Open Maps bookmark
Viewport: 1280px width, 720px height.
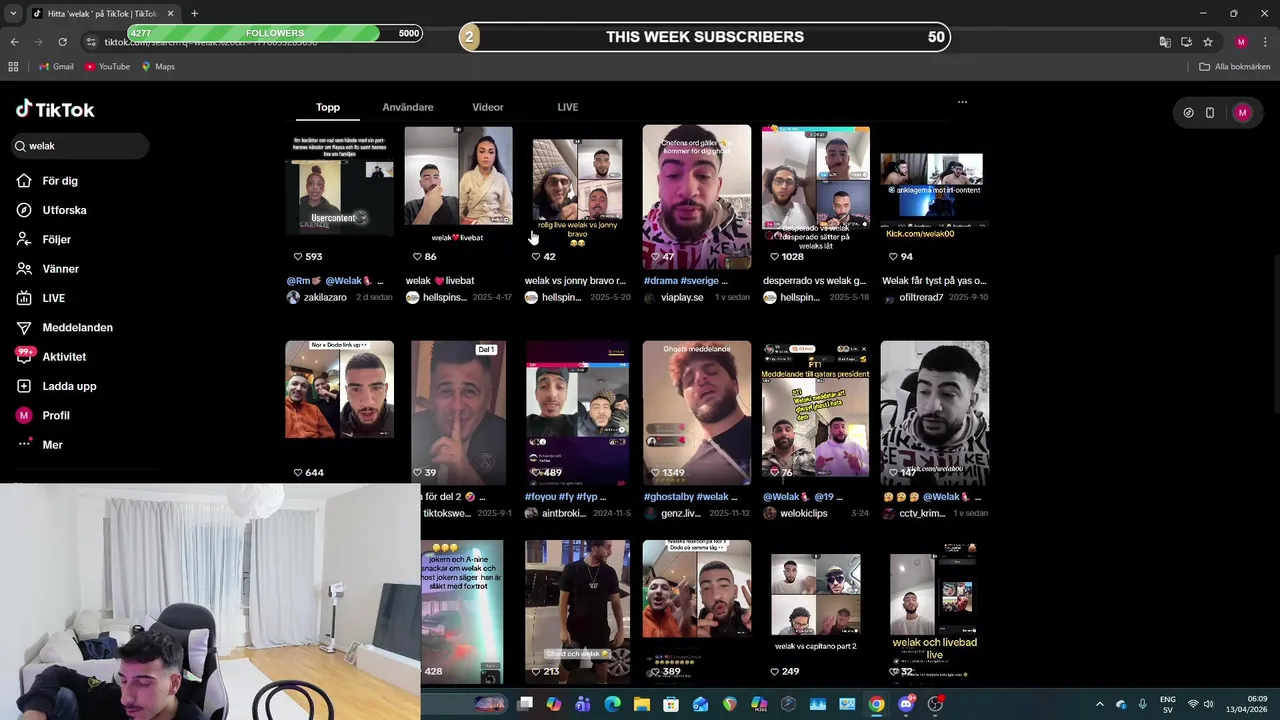click(158, 67)
